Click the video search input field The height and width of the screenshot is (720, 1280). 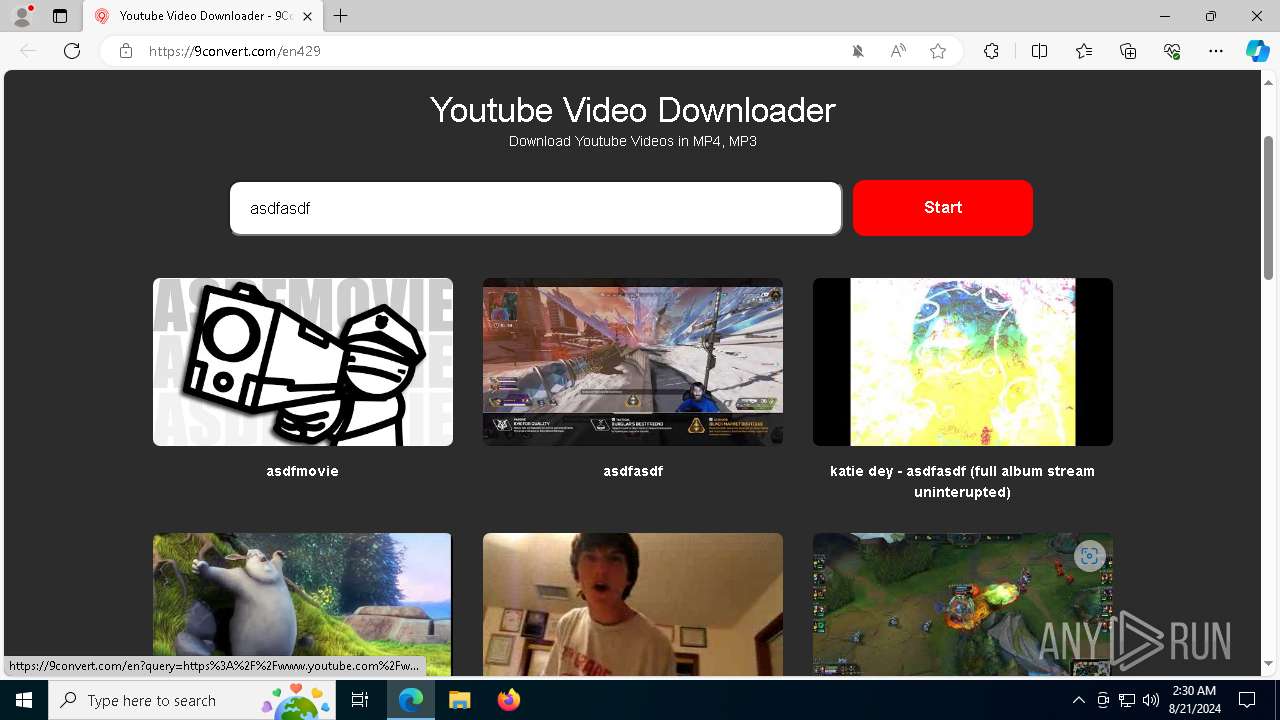click(536, 208)
